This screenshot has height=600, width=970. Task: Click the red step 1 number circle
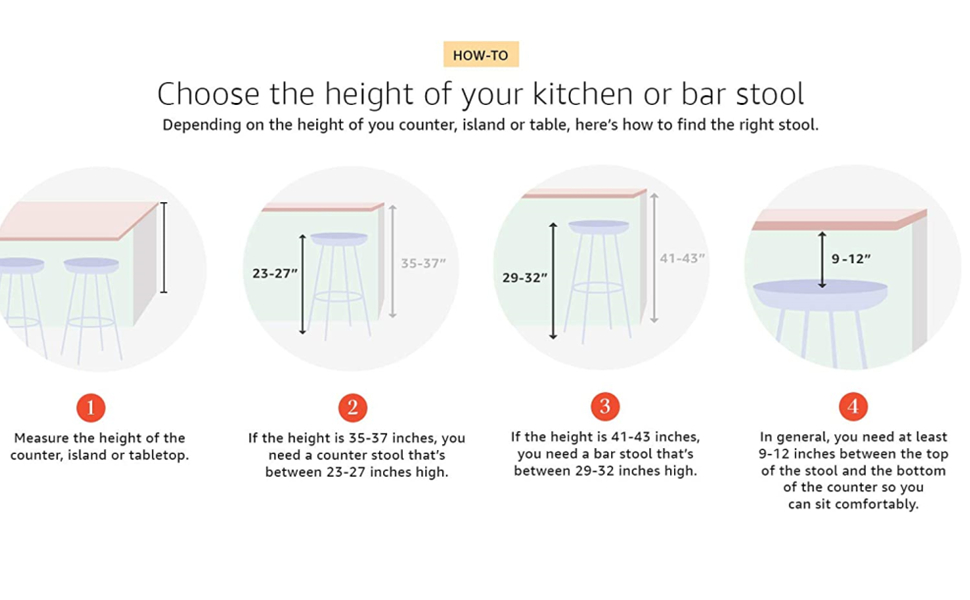point(90,407)
